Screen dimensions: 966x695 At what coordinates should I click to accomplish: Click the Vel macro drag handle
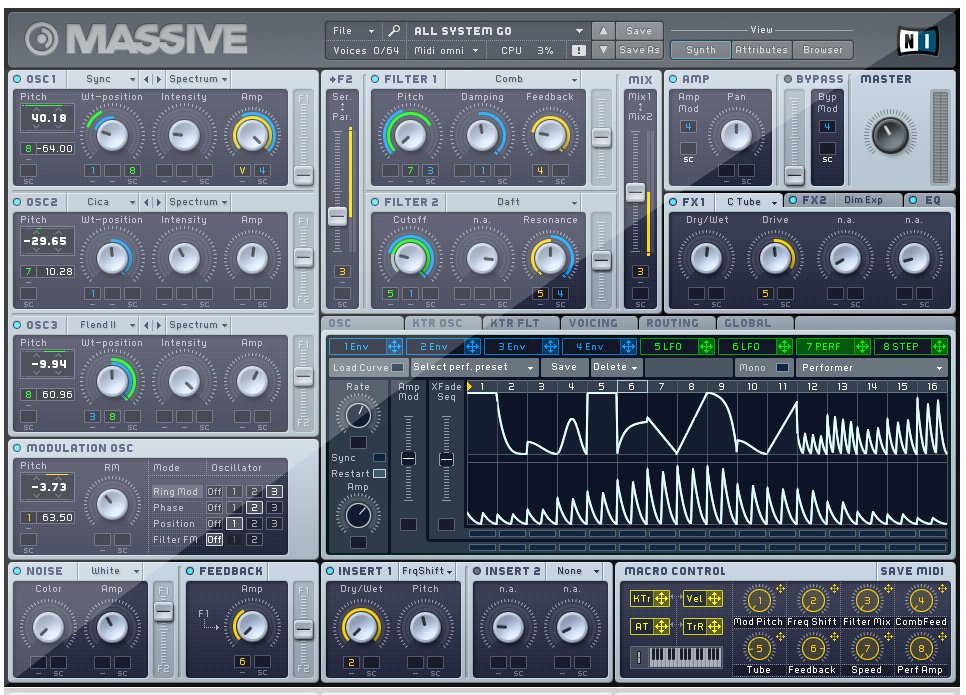point(715,598)
